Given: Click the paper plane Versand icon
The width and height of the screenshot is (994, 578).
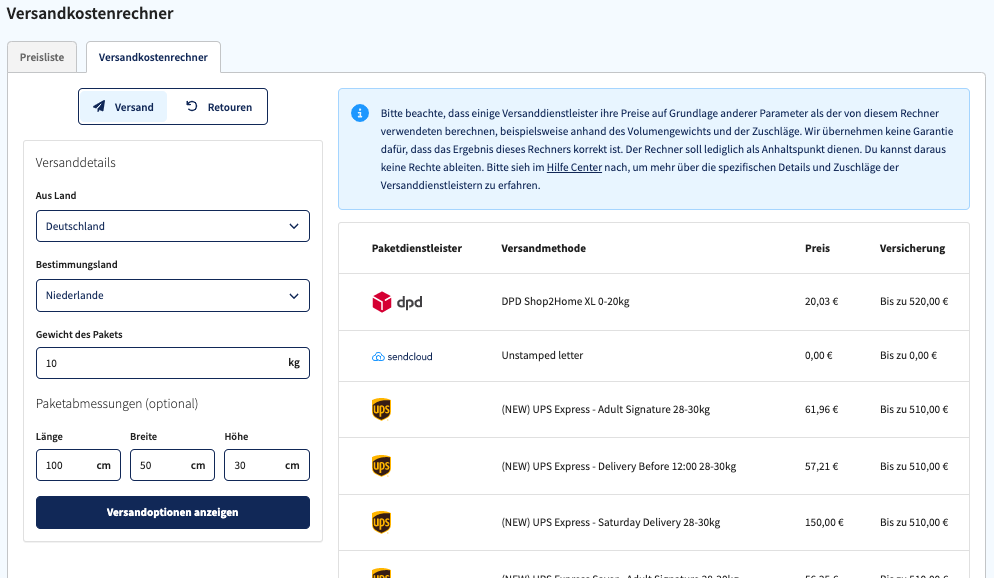Looking at the screenshot, I should pyautogui.click(x=99, y=106).
